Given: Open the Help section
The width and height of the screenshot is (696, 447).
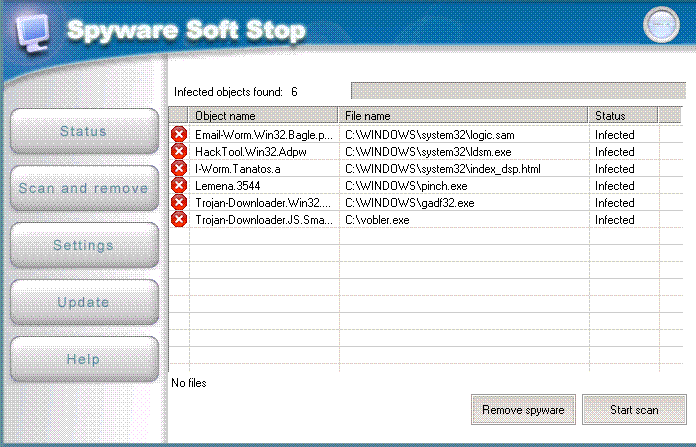Looking at the screenshot, I should click(84, 359).
